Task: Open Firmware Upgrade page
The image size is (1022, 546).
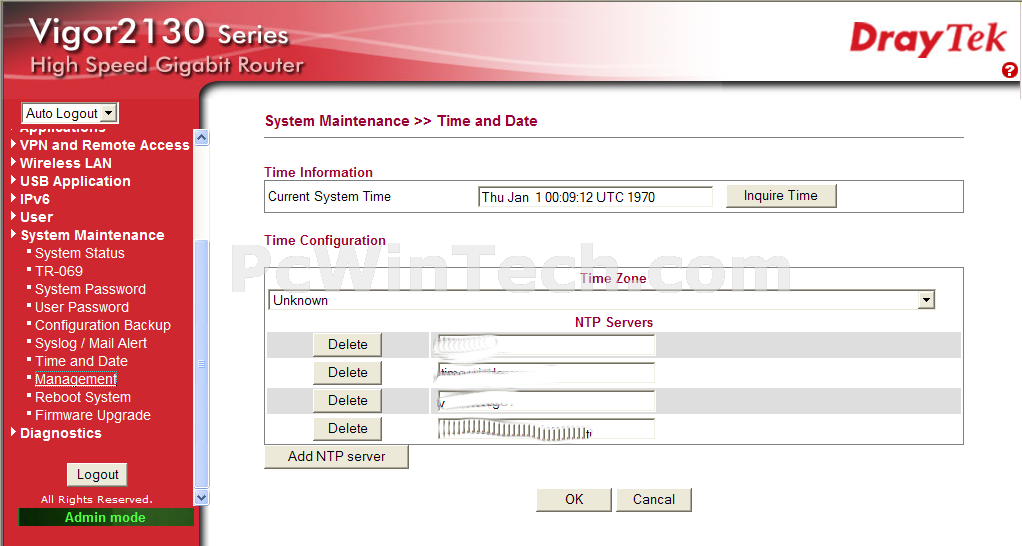Action: coord(93,416)
